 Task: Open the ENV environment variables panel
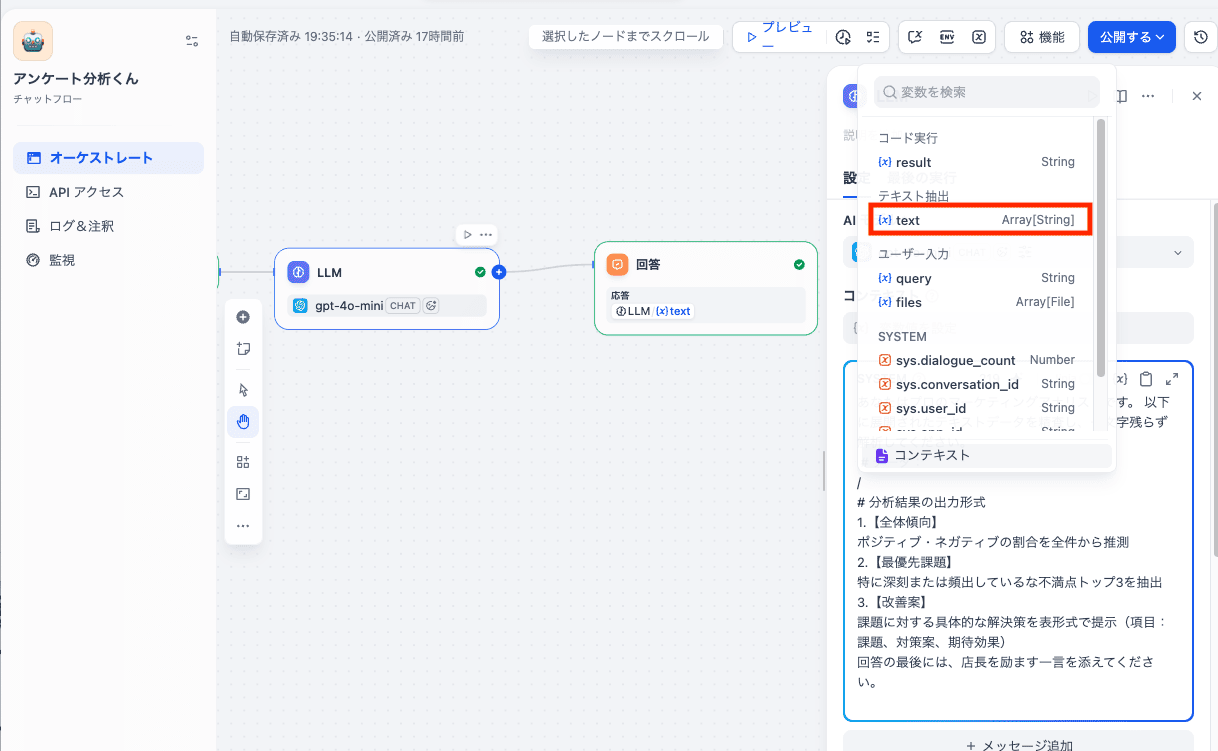point(947,37)
